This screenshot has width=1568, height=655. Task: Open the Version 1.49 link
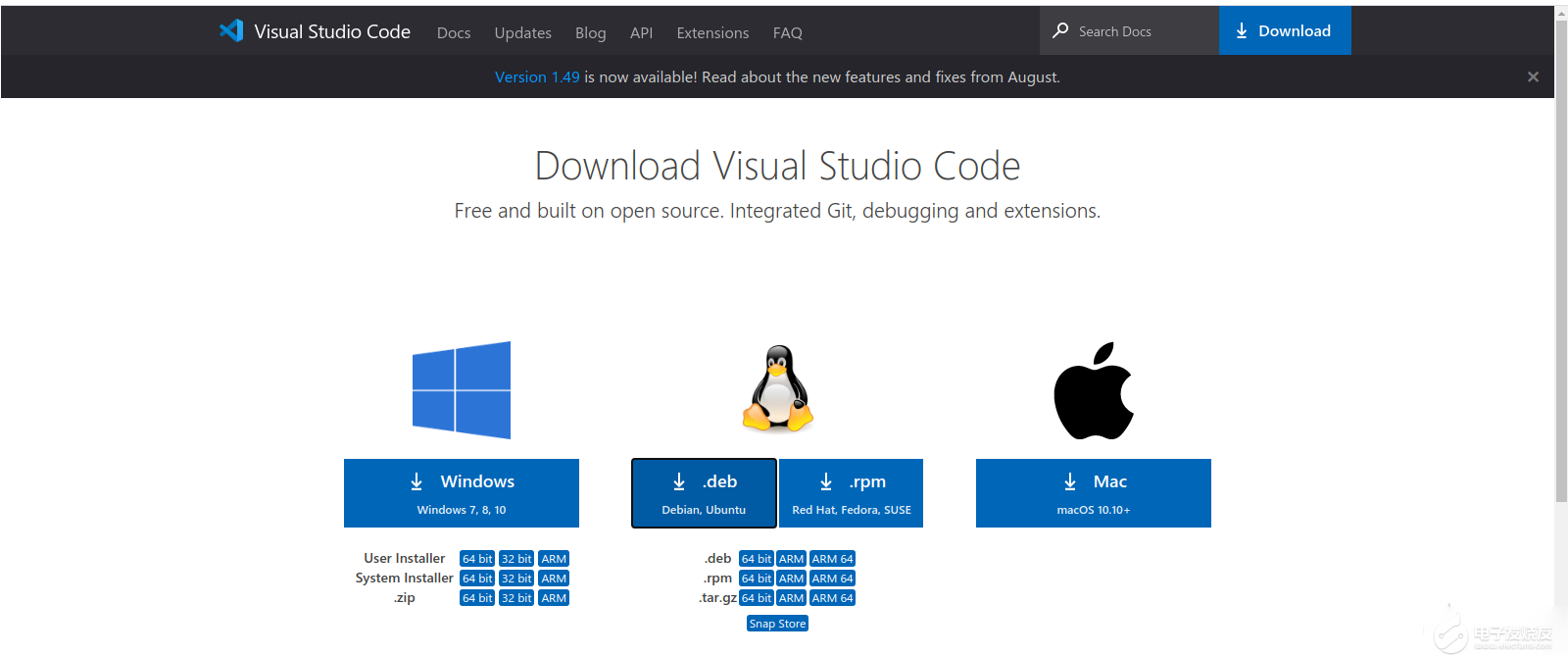[537, 76]
